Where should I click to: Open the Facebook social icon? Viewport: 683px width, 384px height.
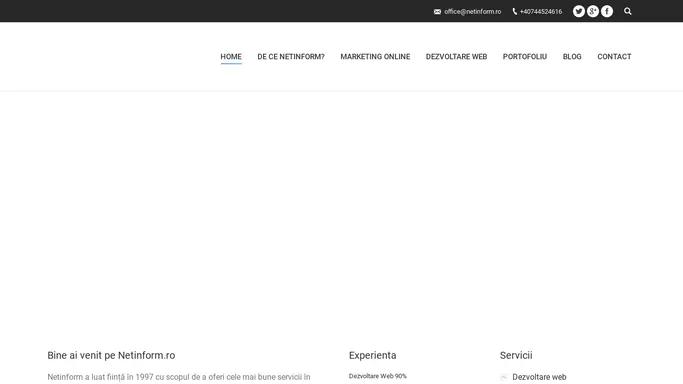coord(607,11)
